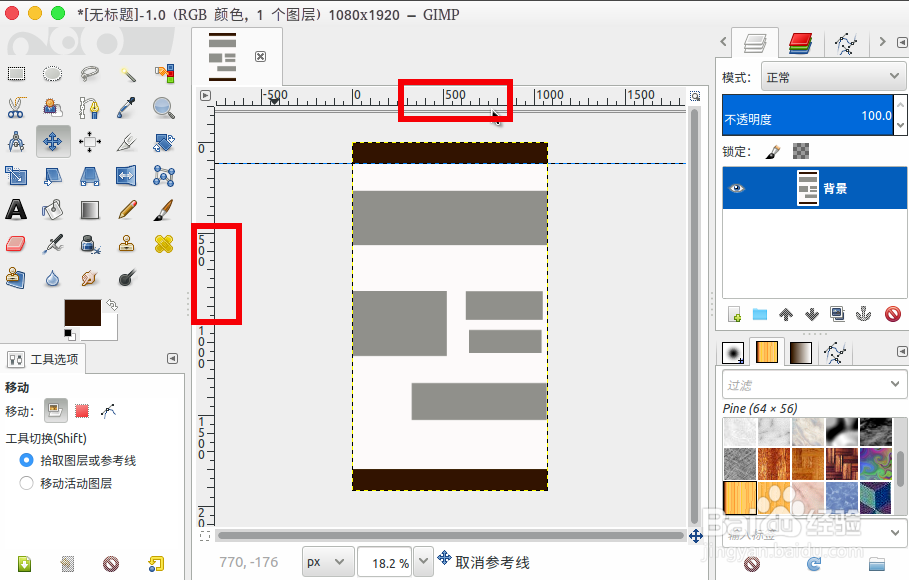Select the Ink tool
909x580 pixels.
[x=90, y=244]
